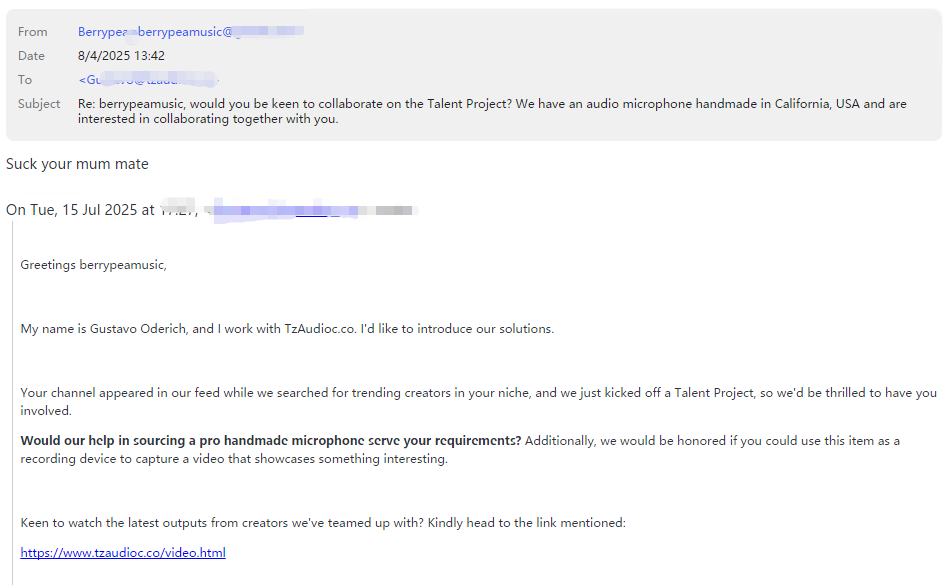Image resolution: width=951 pixels, height=585 pixels.
Task: Click the 'recording device to capture a video' line
Action: tap(234, 459)
